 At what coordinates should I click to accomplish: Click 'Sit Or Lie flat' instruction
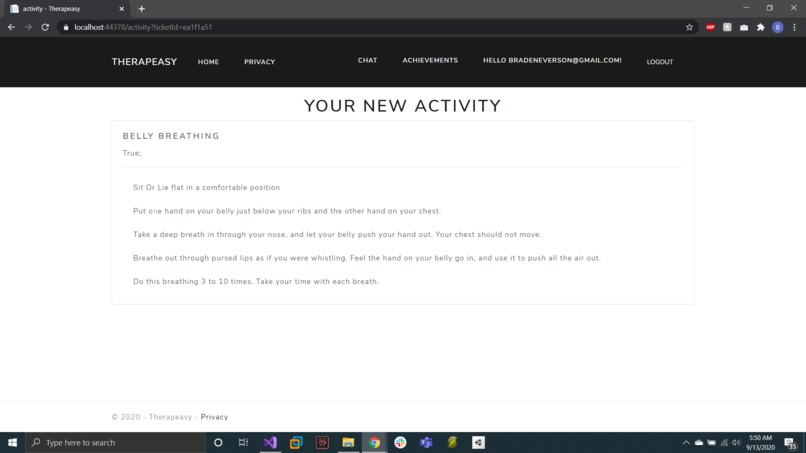[x=207, y=188]
